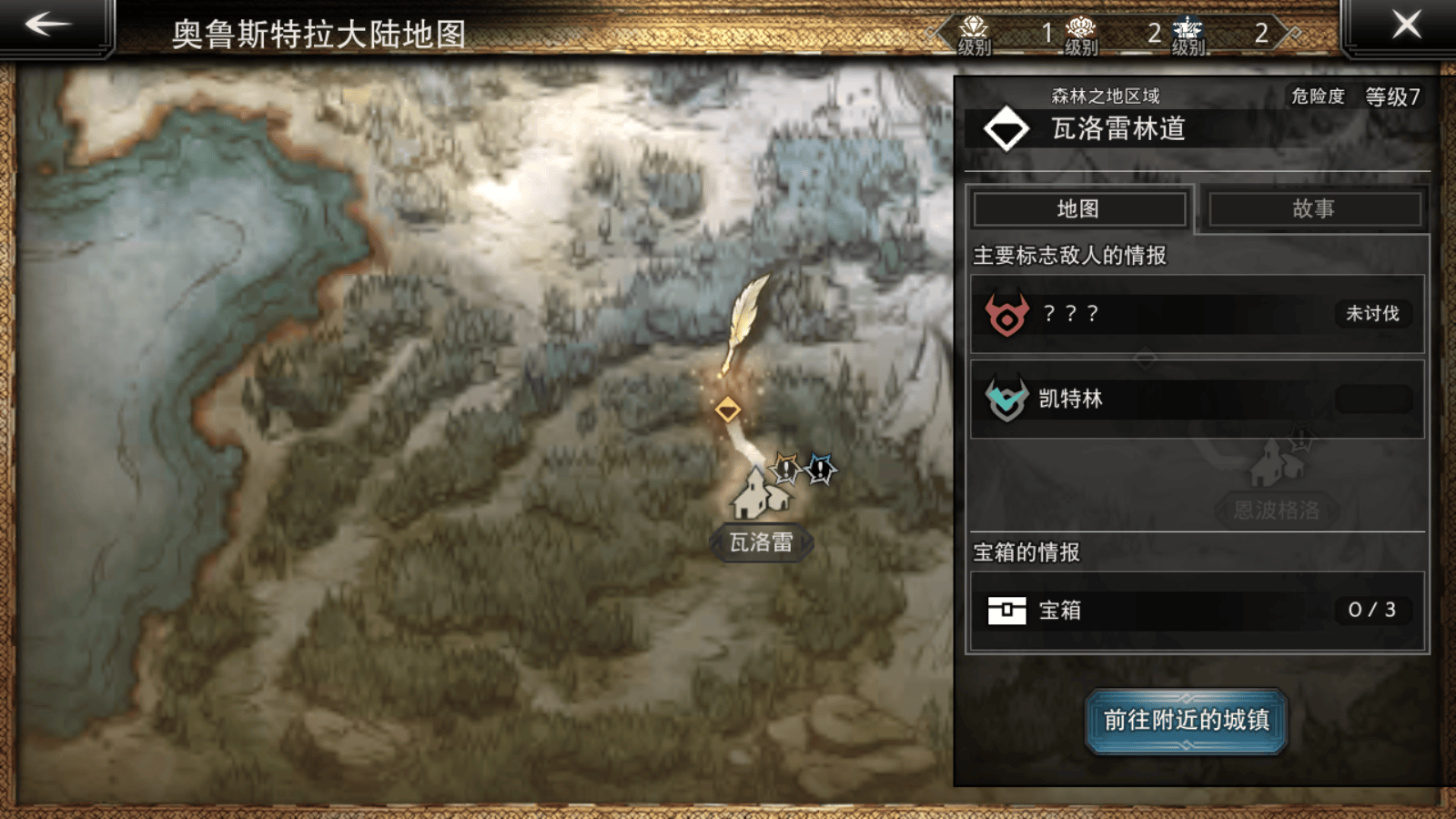Click the back arrow icon
Viewport: 1456px width, 819px height.
pyautogui.click(x=47, y=25)
